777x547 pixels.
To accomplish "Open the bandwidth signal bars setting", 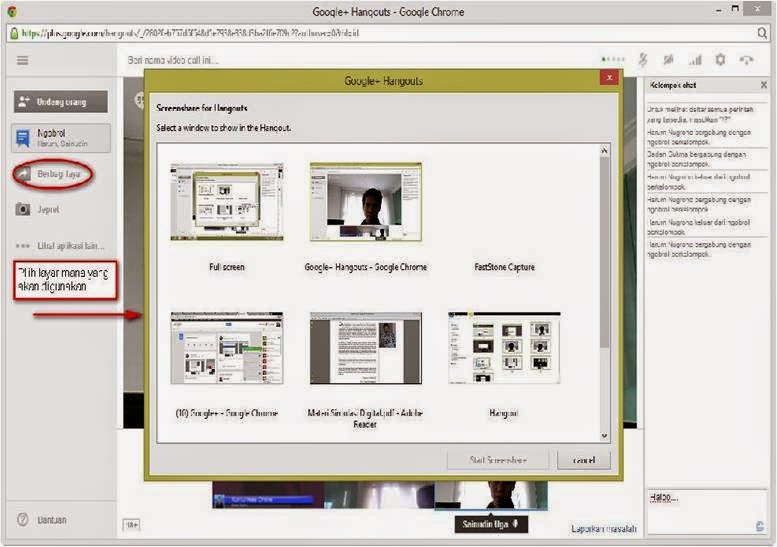I will (695, 60).
